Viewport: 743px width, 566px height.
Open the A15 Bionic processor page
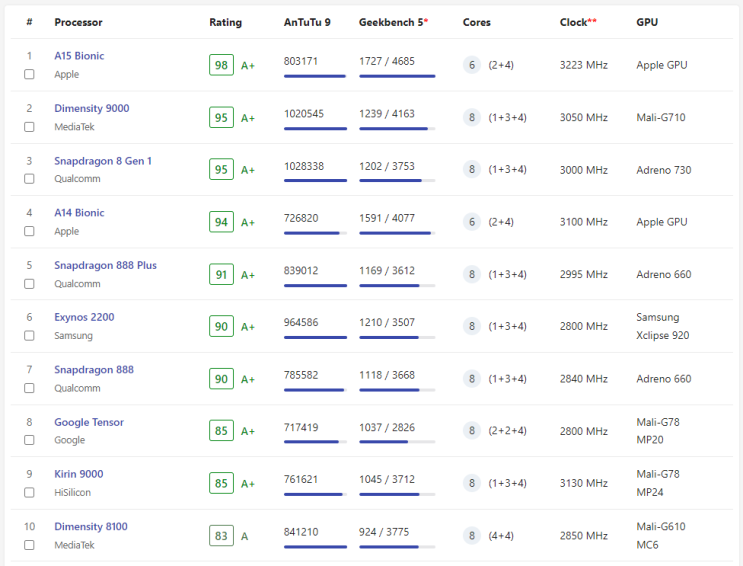tap(79, 56)
